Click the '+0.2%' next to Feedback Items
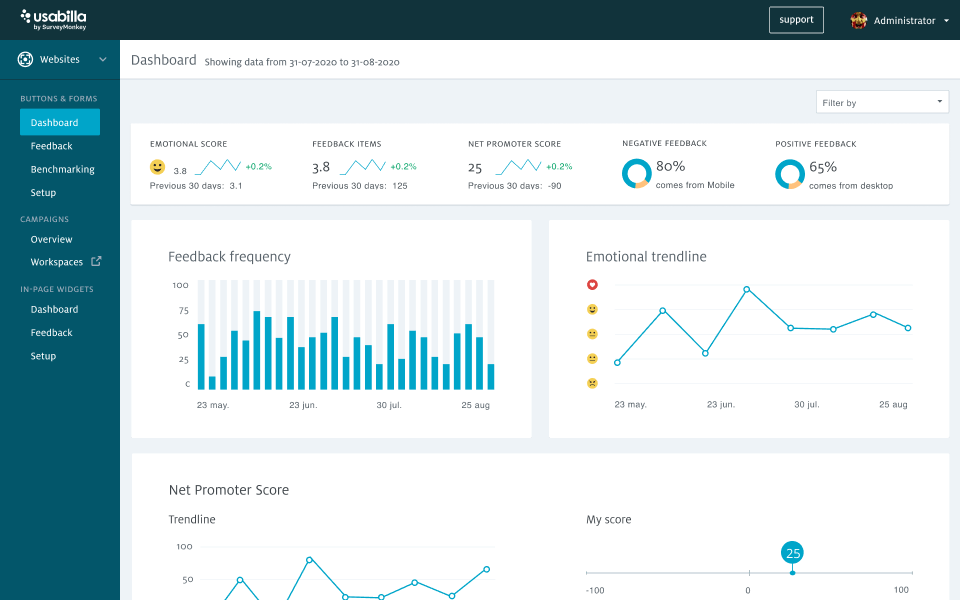Image resolution: width=960 pixels, height=600 pixels. click(x=403, y=167)
